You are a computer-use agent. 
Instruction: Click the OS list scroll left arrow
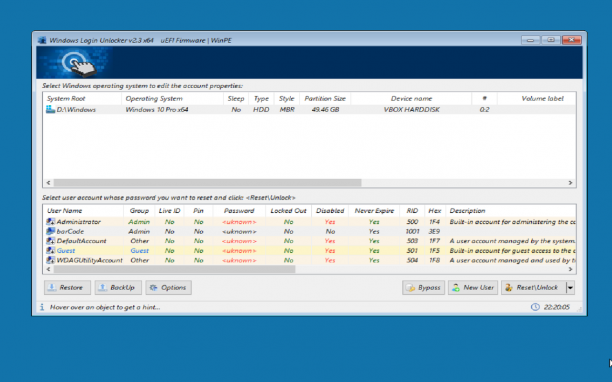[x=48, y=183]
